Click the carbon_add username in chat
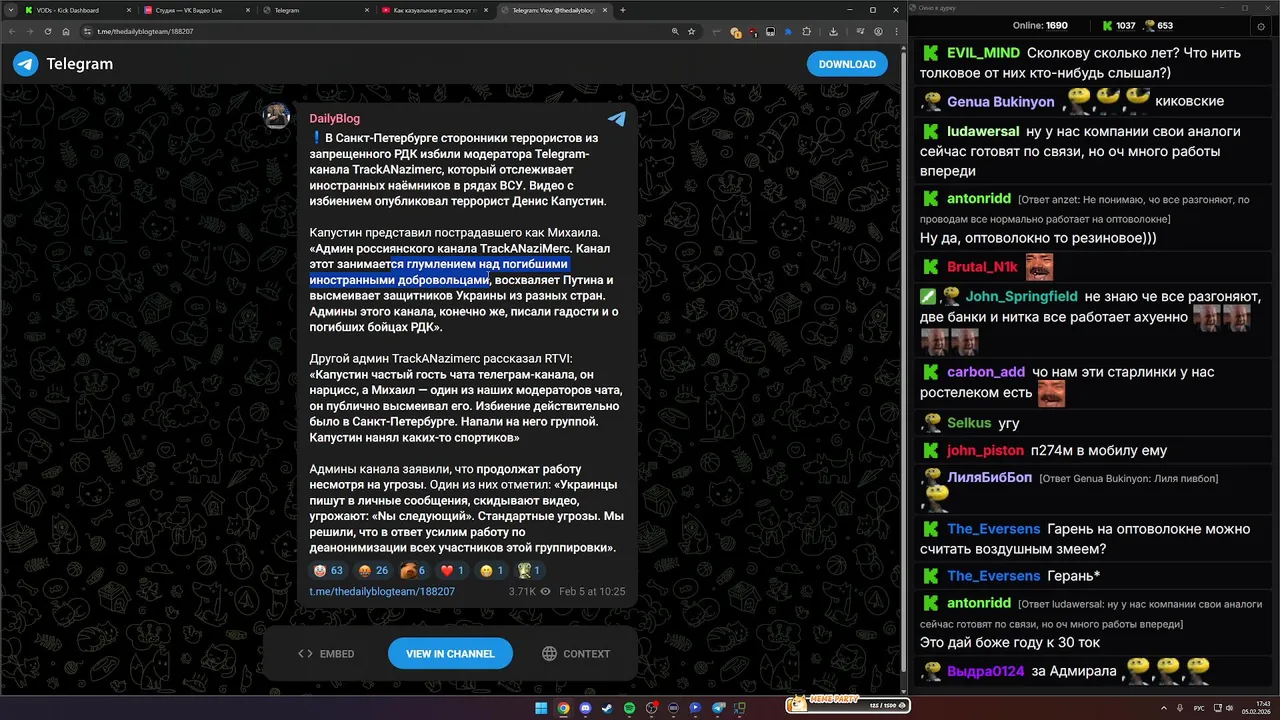The width and height of the screenshot is (1280, 720). click(x=986, y=372)
